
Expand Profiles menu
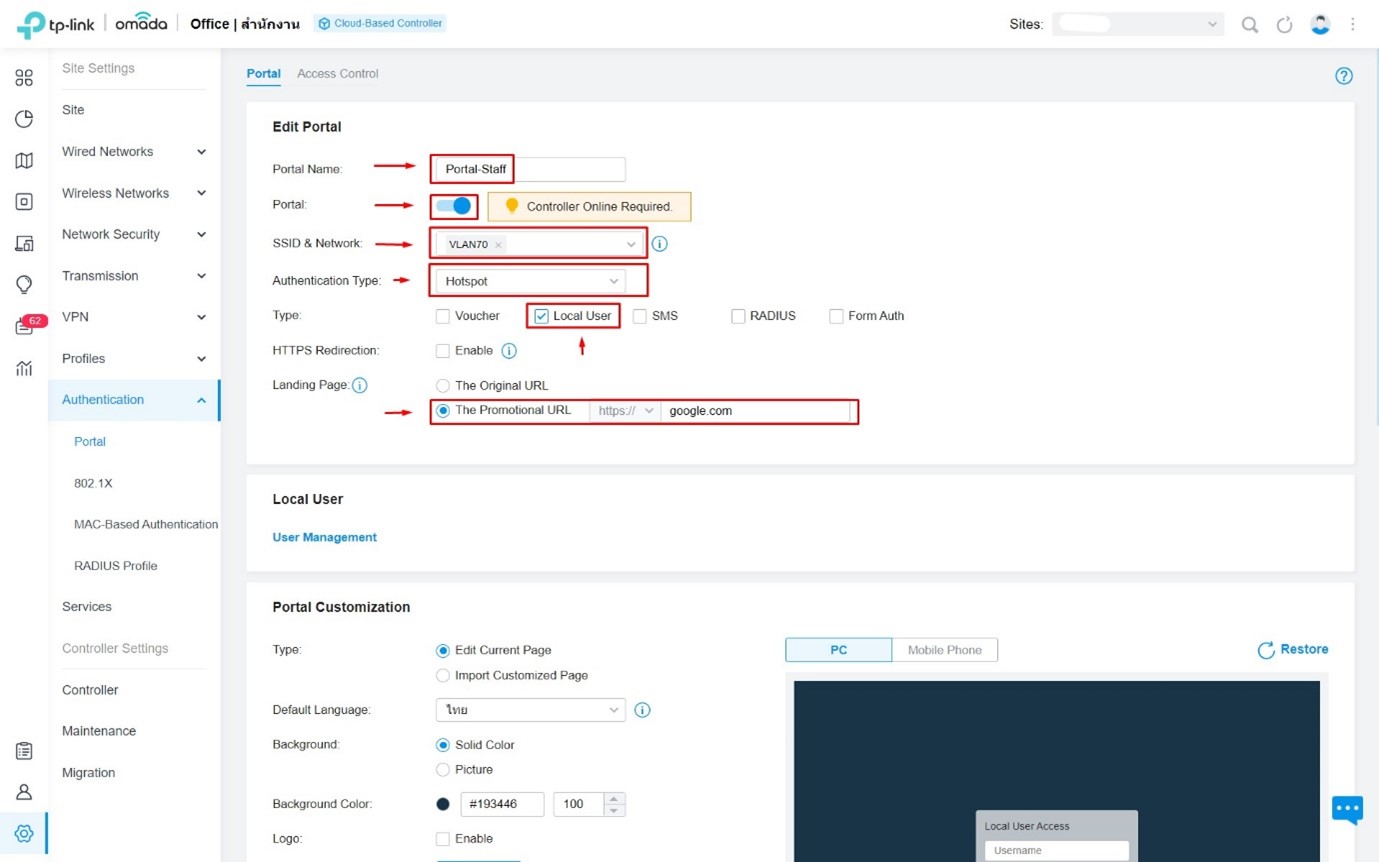(x=134, y=359)
